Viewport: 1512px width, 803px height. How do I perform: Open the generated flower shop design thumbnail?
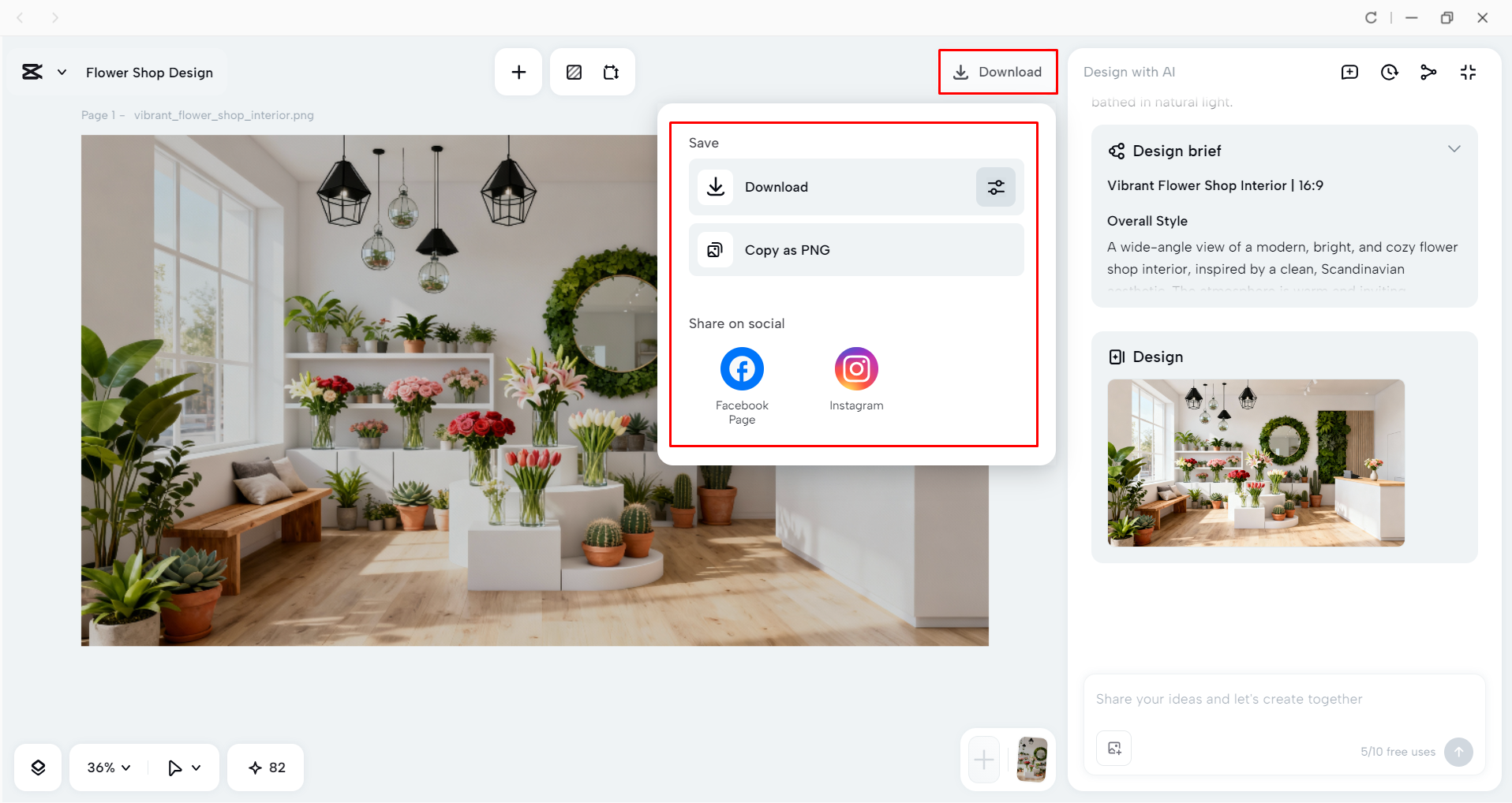click(1256, 463)
